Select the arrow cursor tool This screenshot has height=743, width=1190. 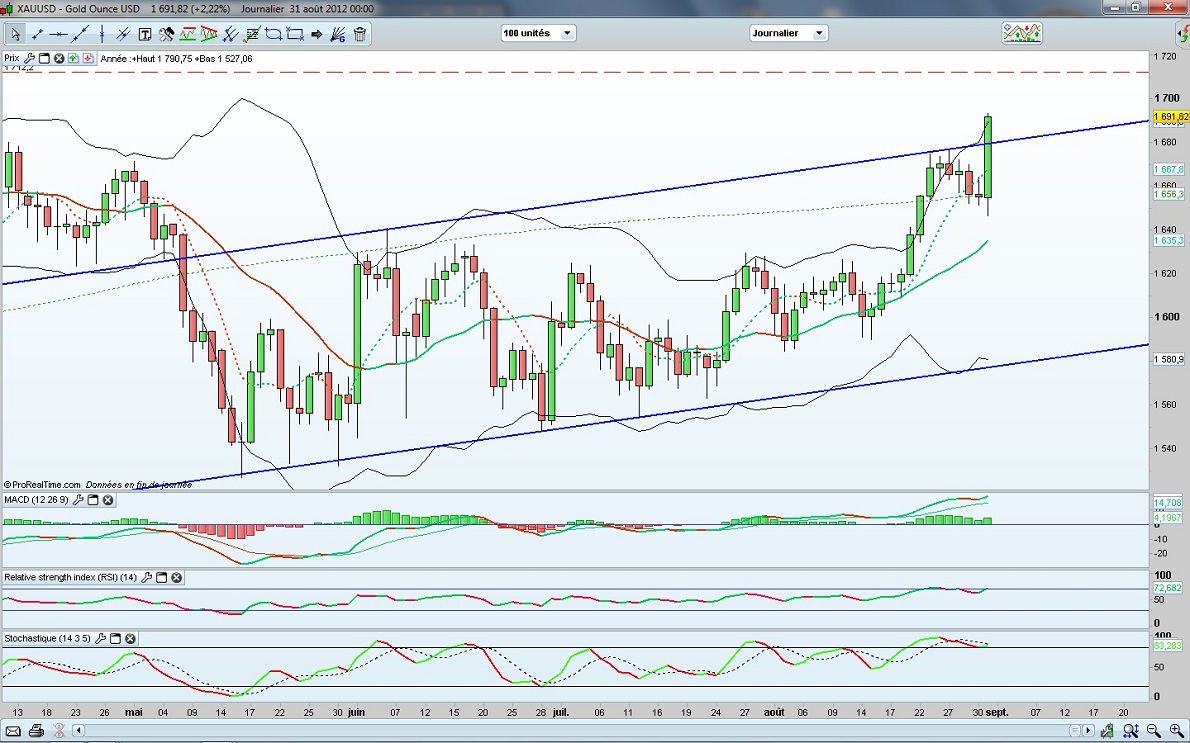[15, 34]
